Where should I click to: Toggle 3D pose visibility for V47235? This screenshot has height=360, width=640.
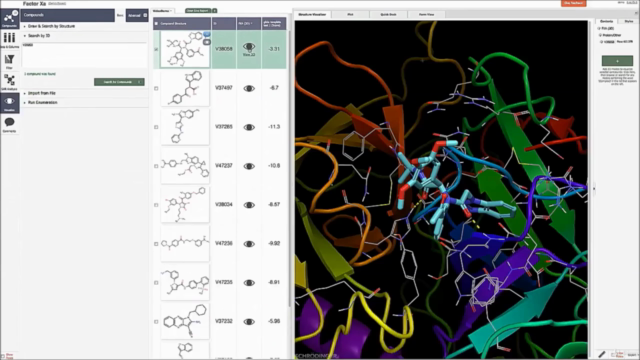pos(249,282)
